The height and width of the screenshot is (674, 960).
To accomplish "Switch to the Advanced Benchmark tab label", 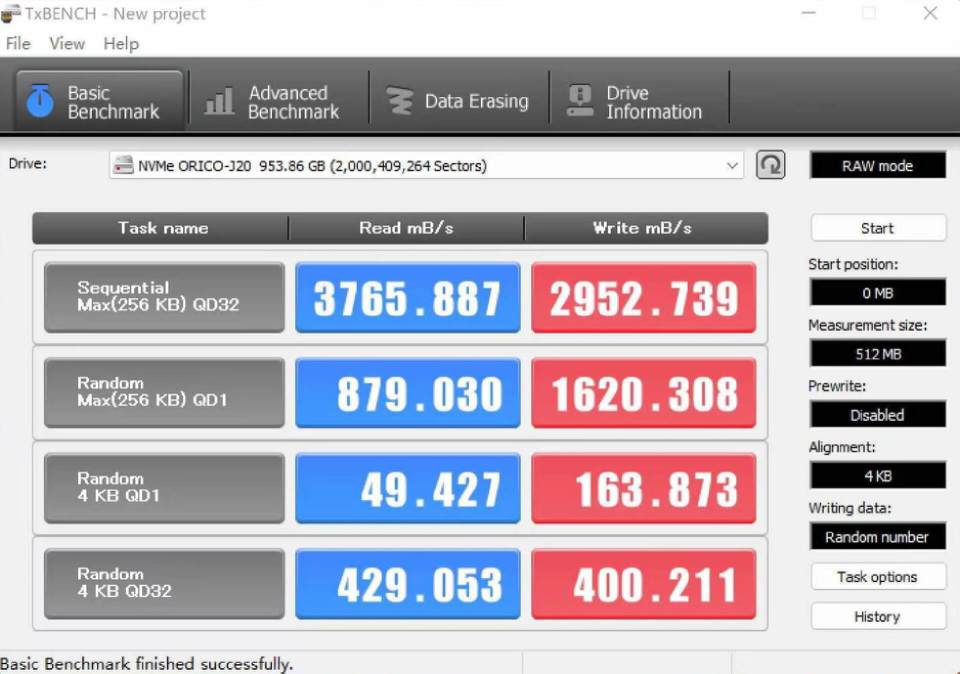I will click(x=293, y=102).
